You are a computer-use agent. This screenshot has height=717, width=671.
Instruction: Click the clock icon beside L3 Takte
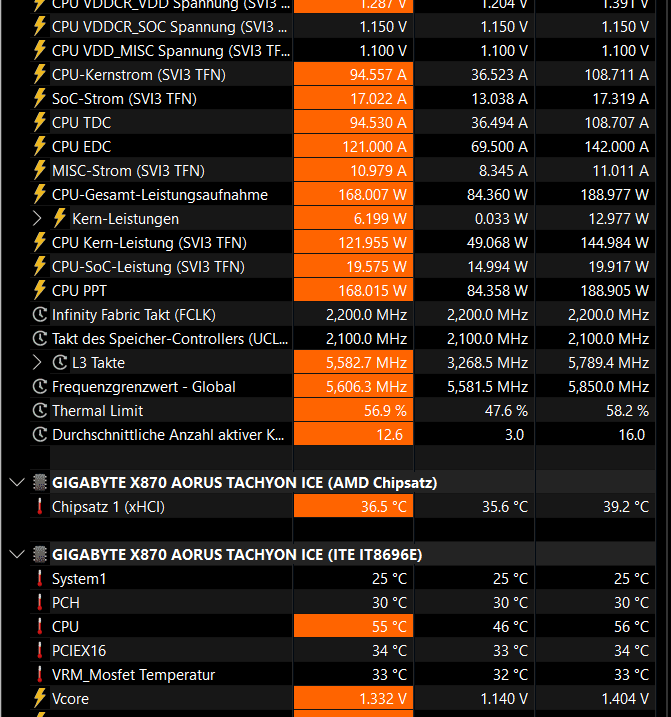click(x=60, y=363)
